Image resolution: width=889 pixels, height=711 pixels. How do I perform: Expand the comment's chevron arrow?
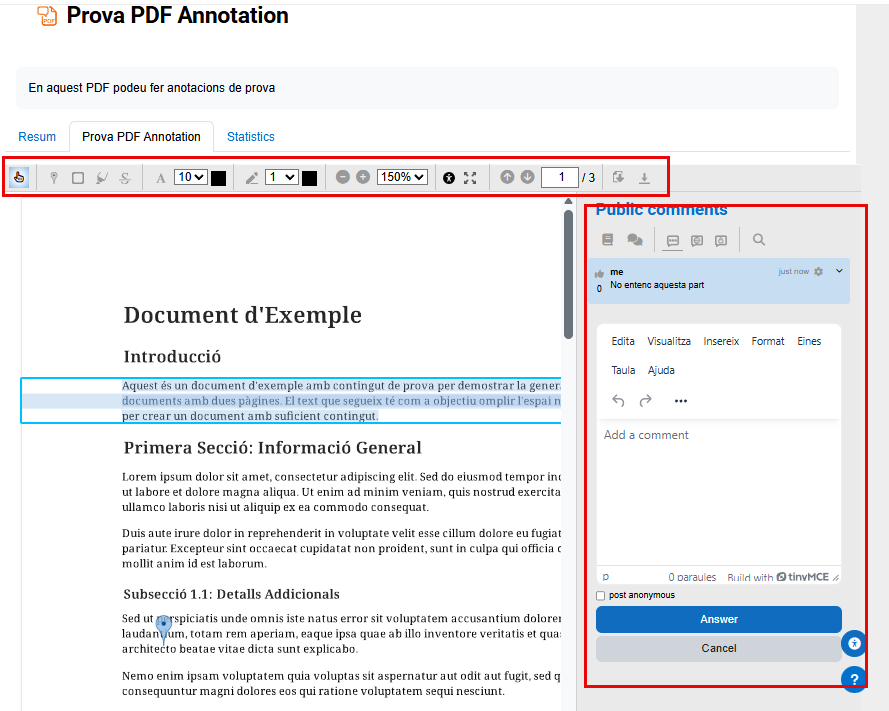[x=839, y=271]
